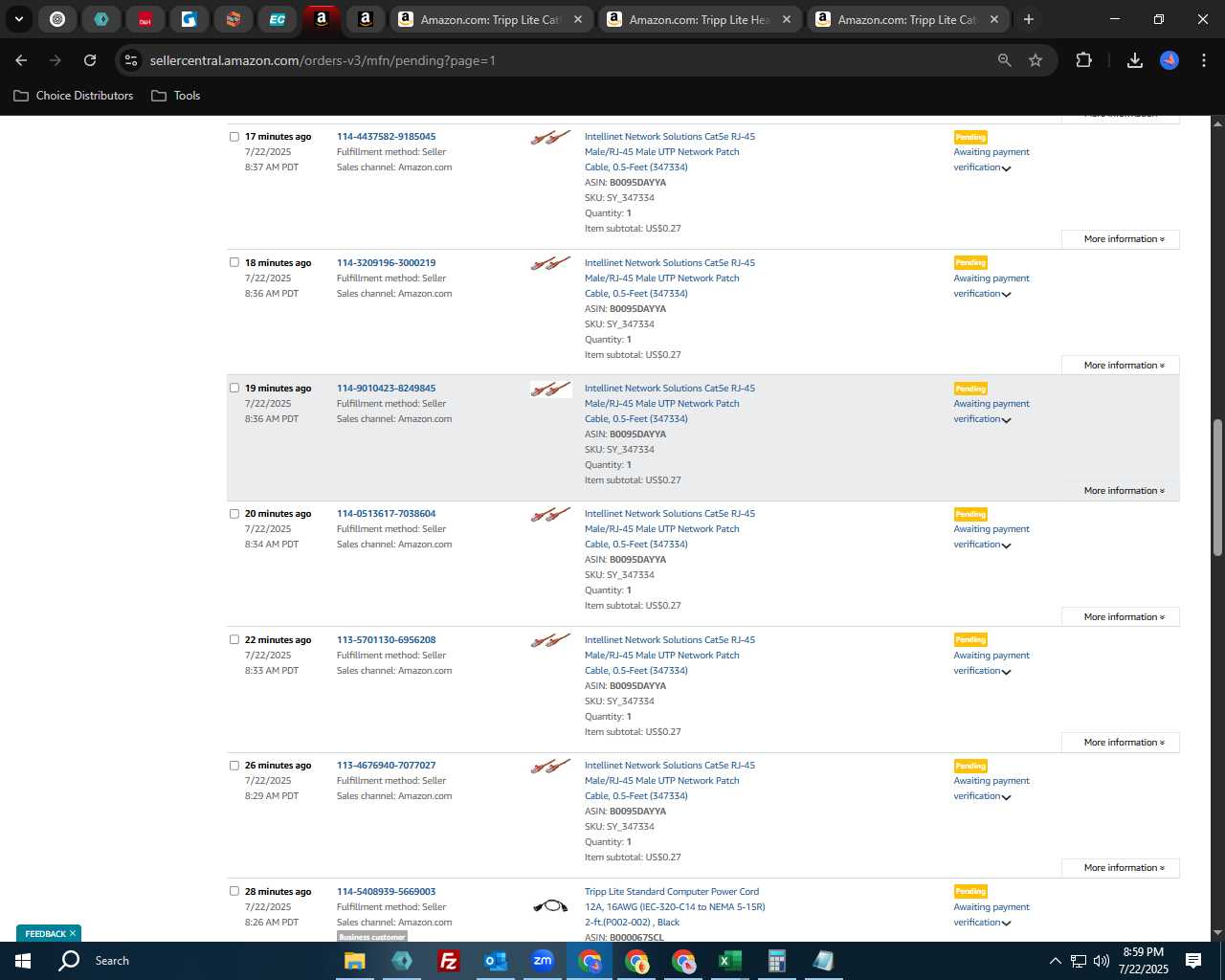Image resolution: width=1225 pixels, height=980 pixels.
Task: Open Zoom from taskbar
Action: click(543, 961)
